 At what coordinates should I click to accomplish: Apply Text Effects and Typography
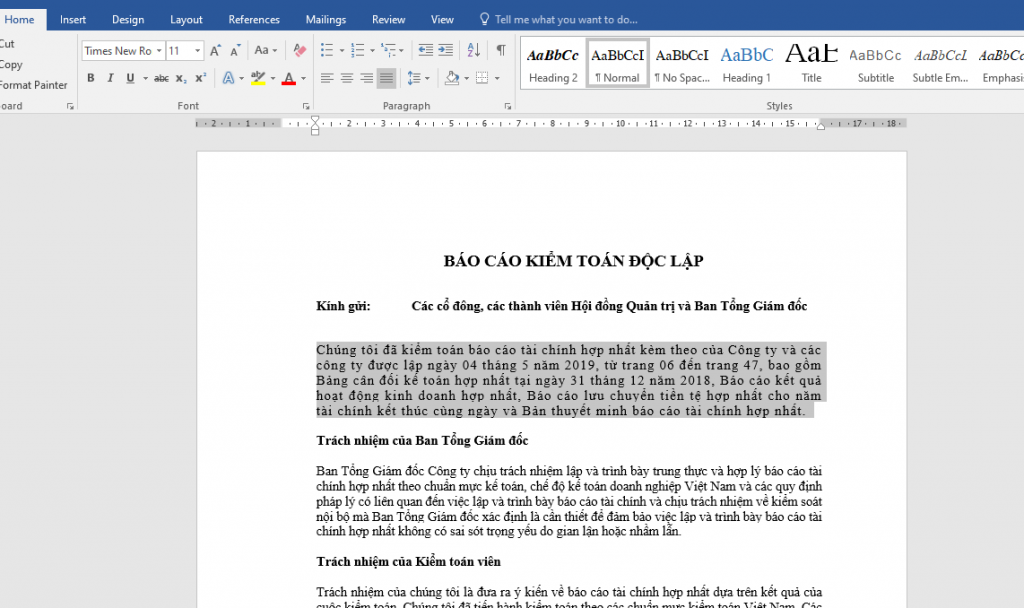click(228, 78)
